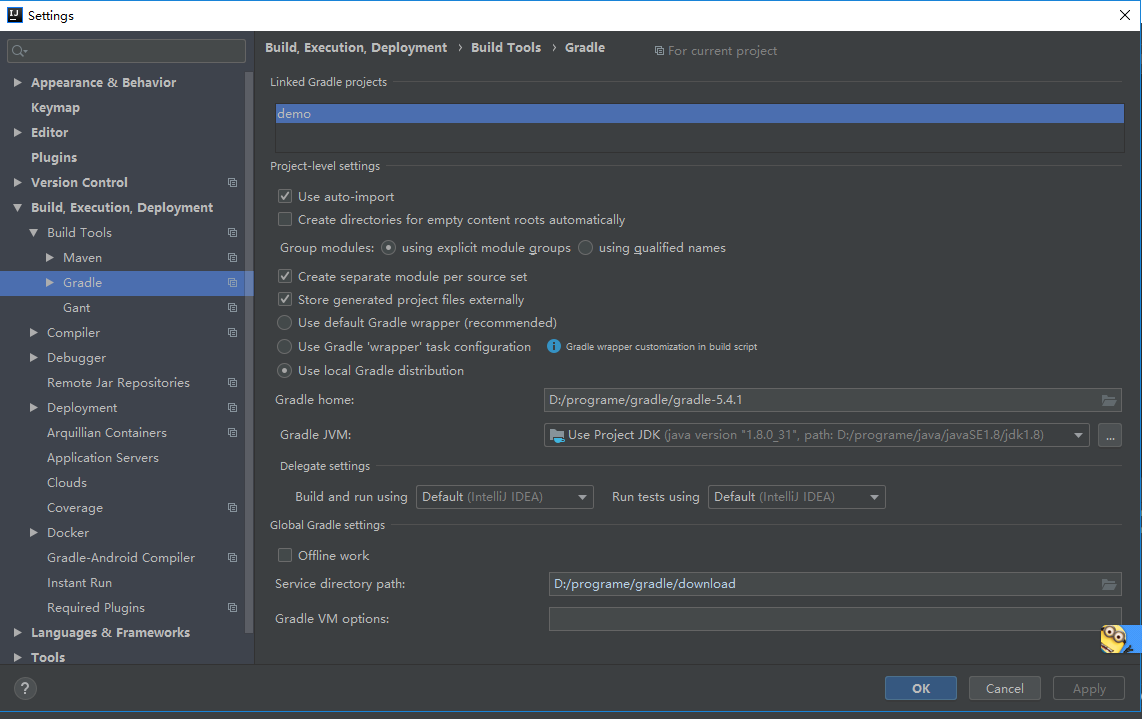
Task: Click the Gradle VM options field
Action: (x=835, y=618)
